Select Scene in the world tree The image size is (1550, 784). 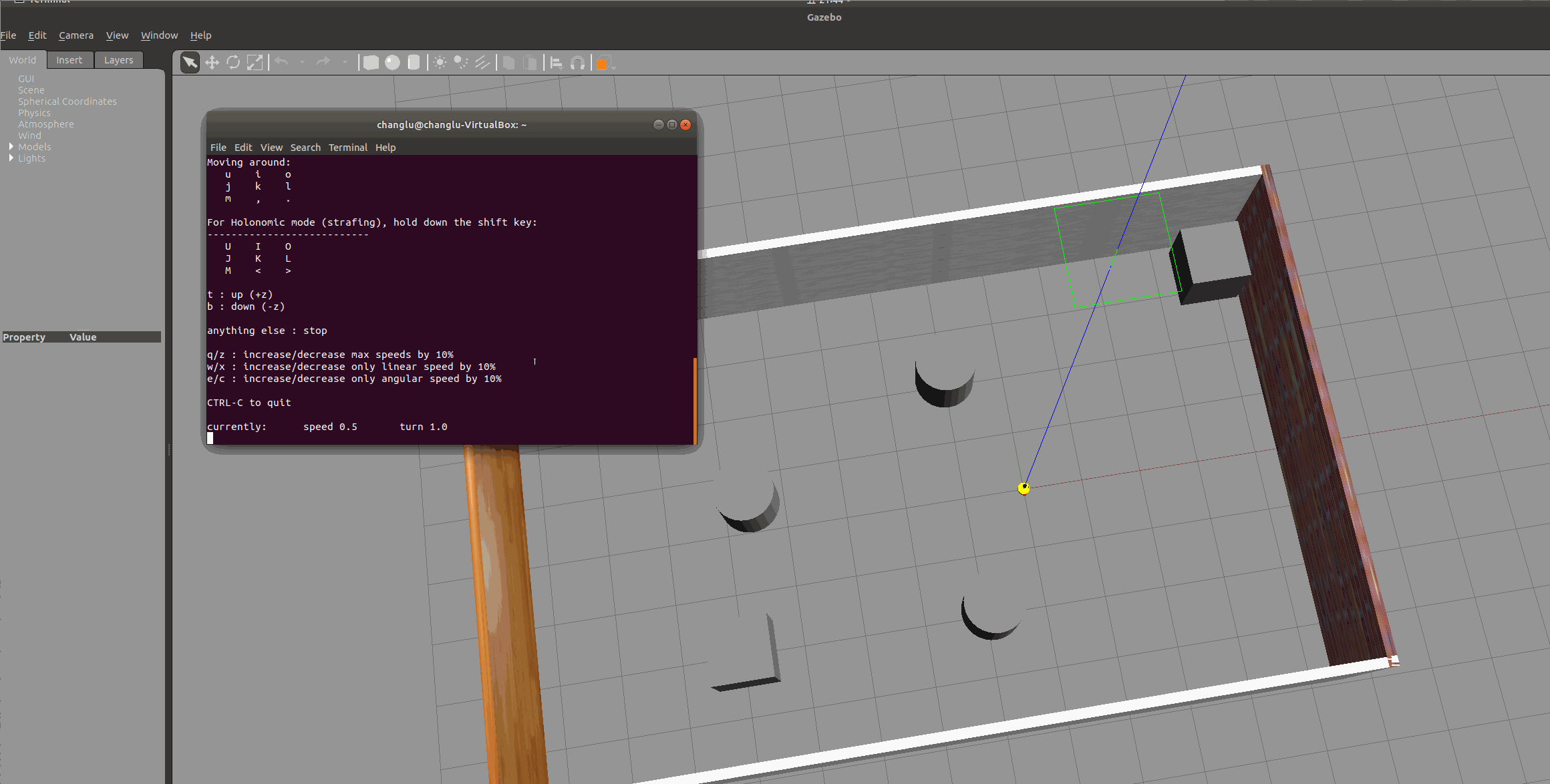[31, 90]
